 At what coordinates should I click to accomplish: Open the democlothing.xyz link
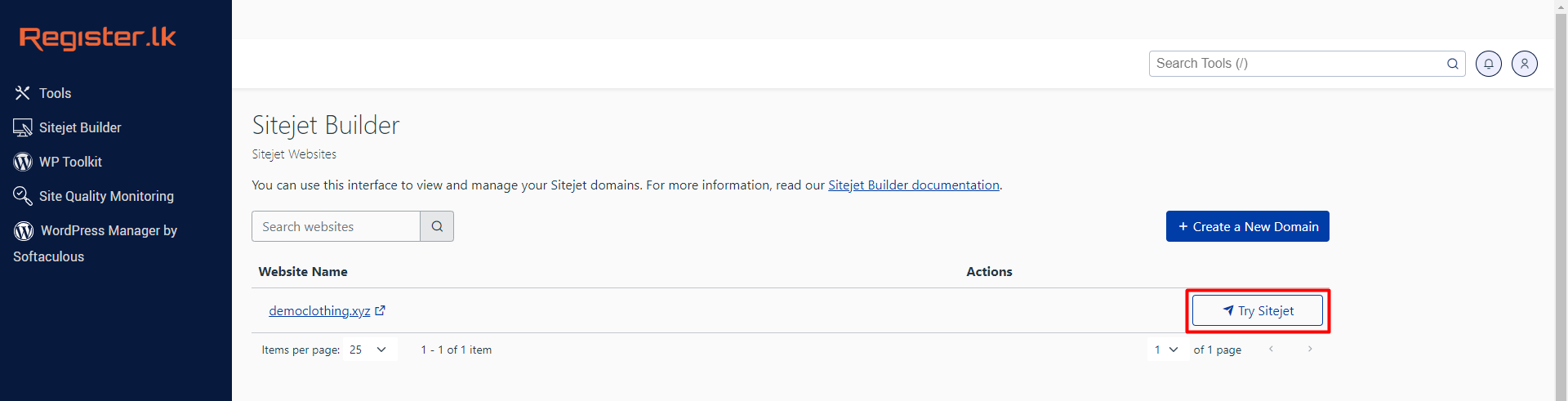[x=319, y=311]
